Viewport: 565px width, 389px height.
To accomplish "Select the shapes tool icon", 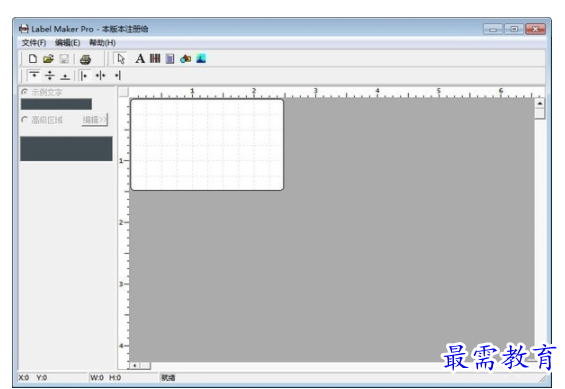I will coord(185,58).
